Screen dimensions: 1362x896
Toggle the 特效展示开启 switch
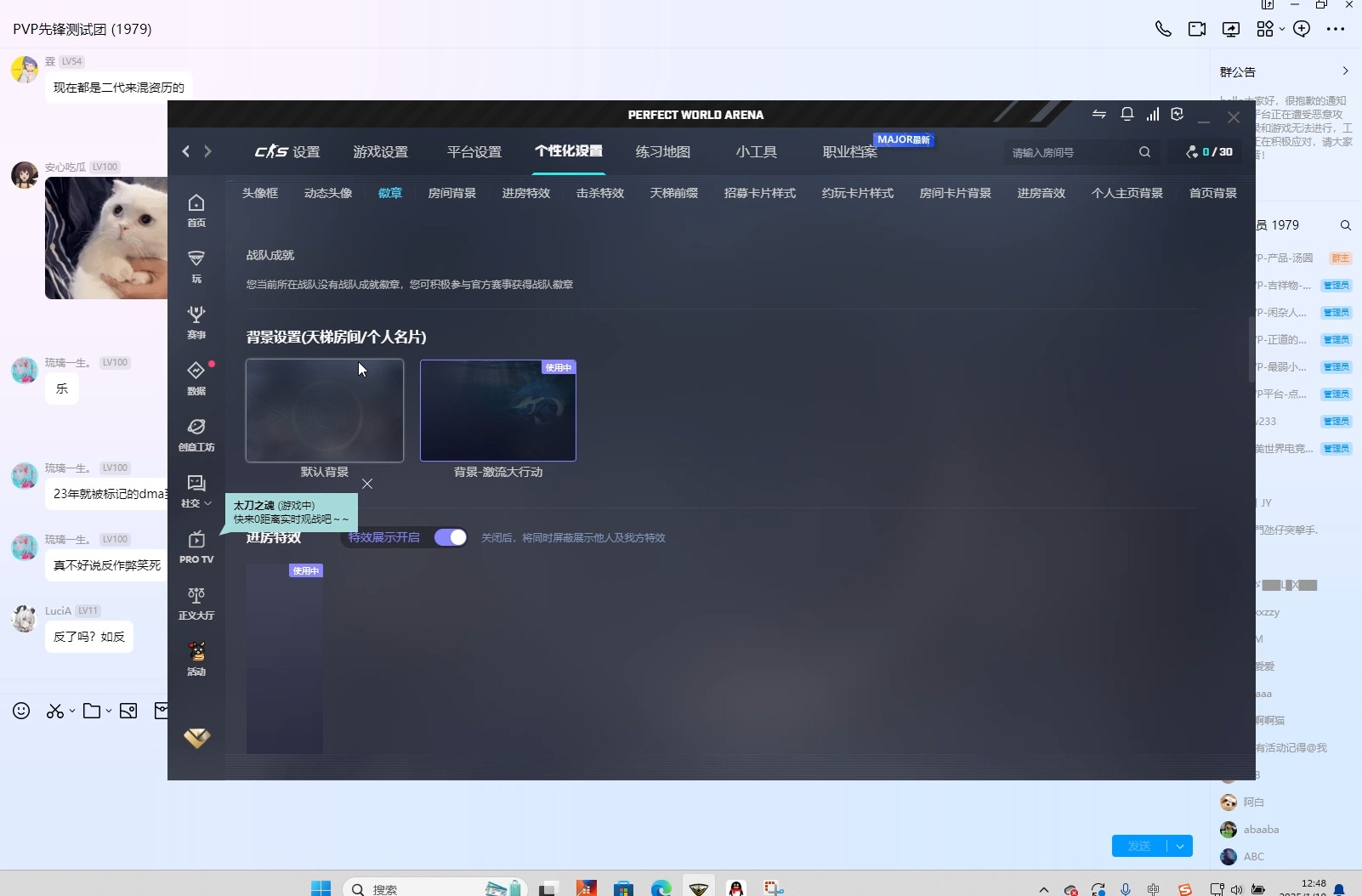coord(451,537)
